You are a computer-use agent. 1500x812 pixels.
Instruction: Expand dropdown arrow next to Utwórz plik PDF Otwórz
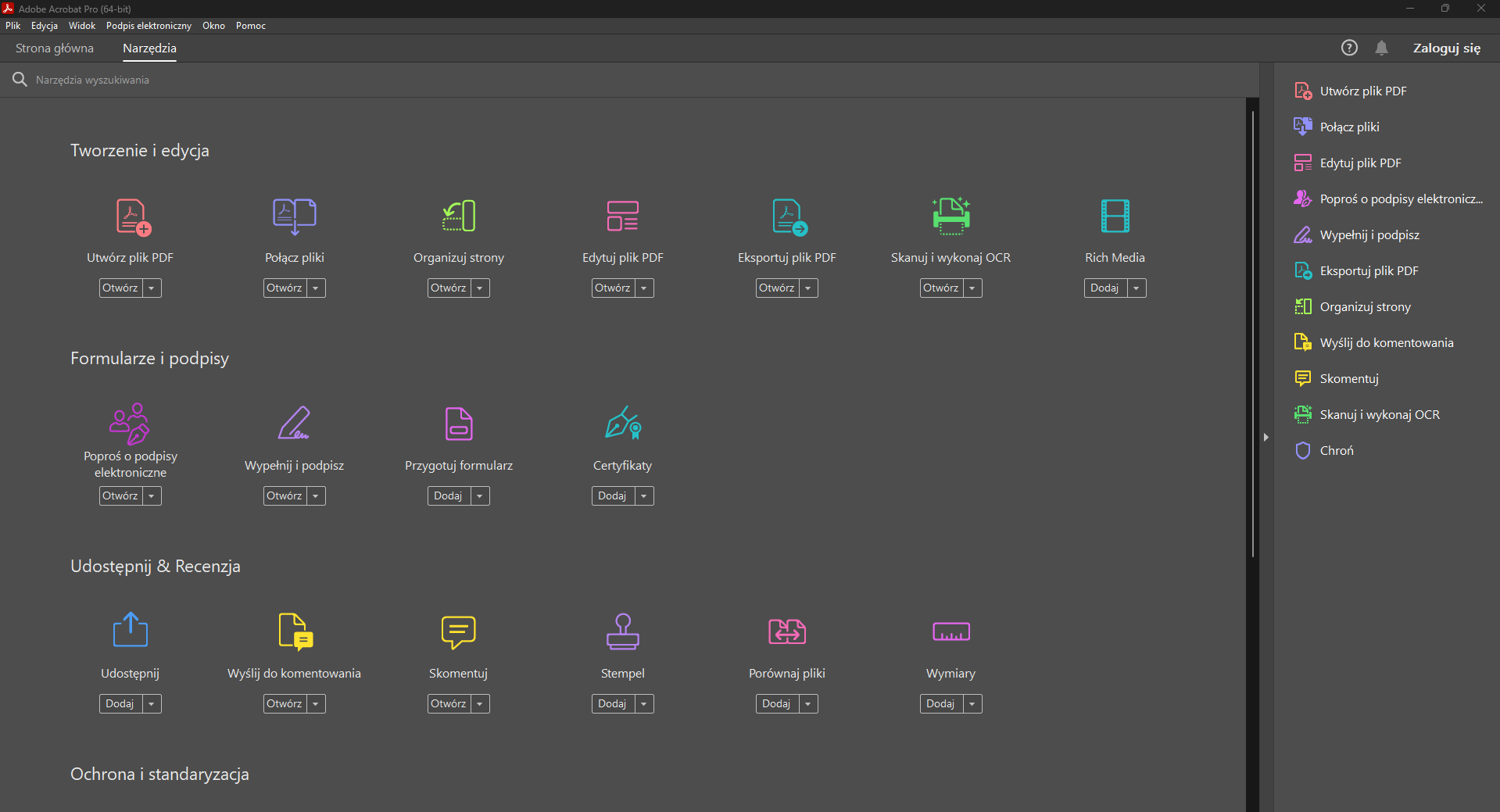click(152, 288)
